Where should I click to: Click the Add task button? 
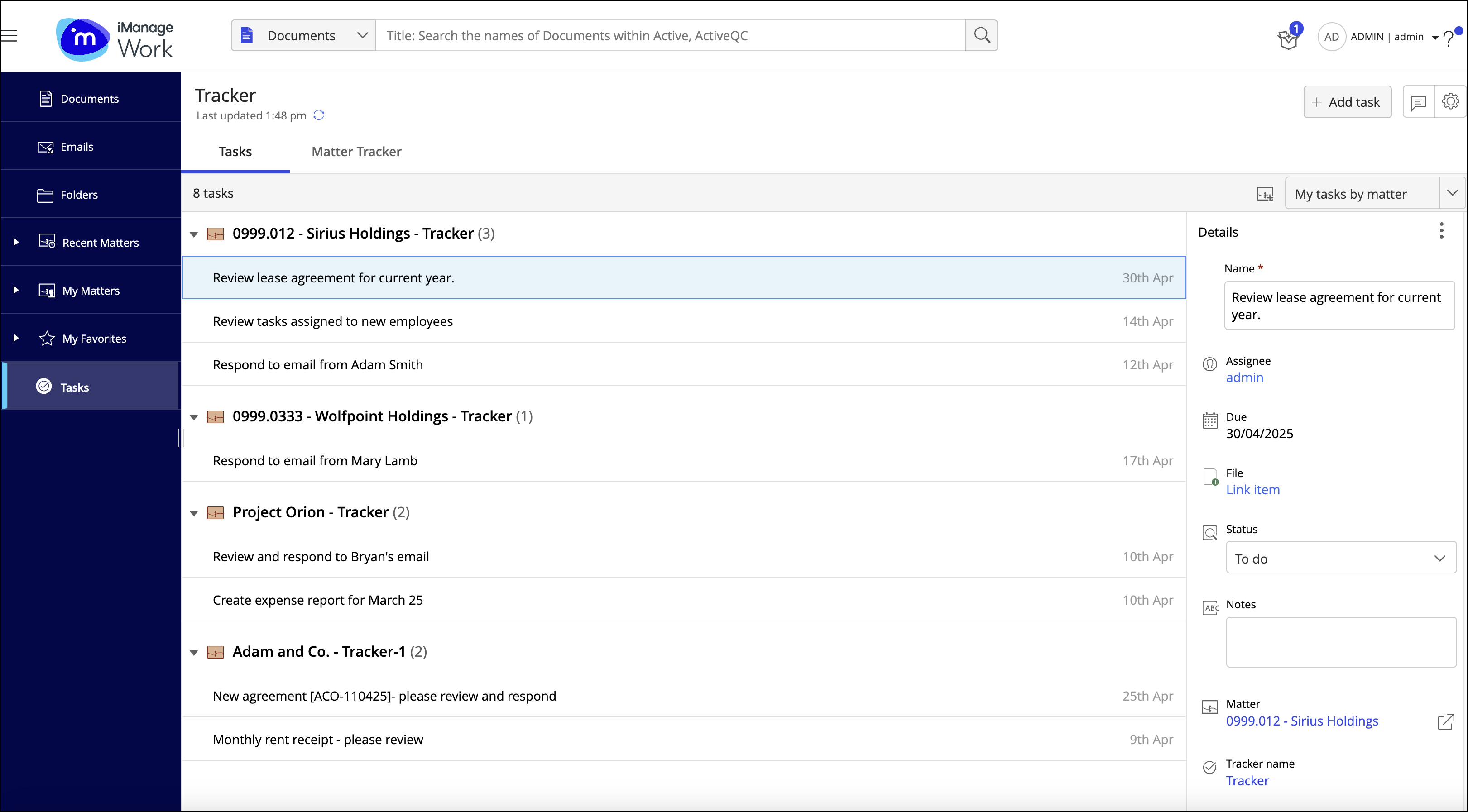click(x=1347, y=103)
